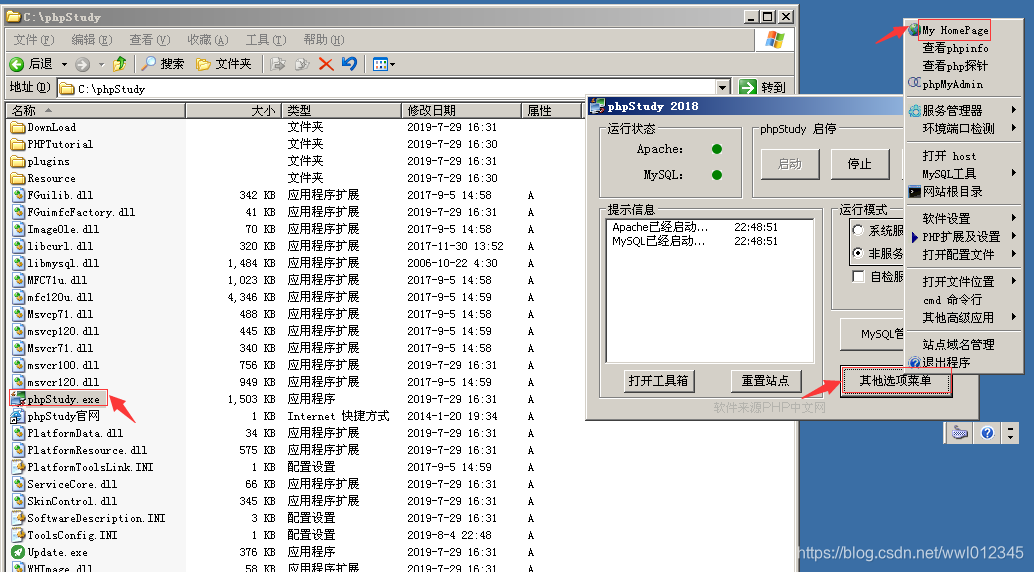Select the Update.exe application icon

click(x=18, y=552)
